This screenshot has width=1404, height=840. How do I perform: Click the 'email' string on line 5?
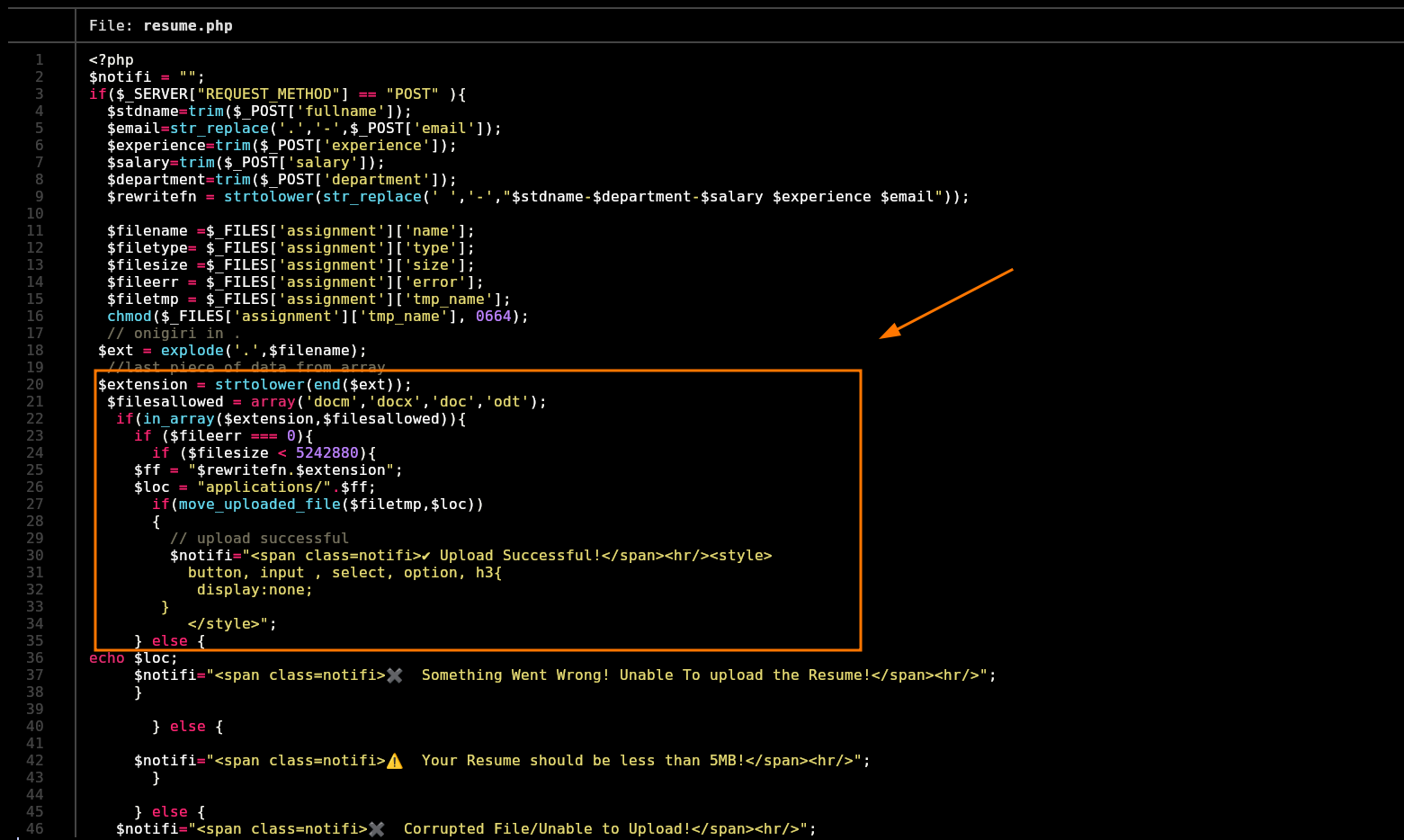444,129
